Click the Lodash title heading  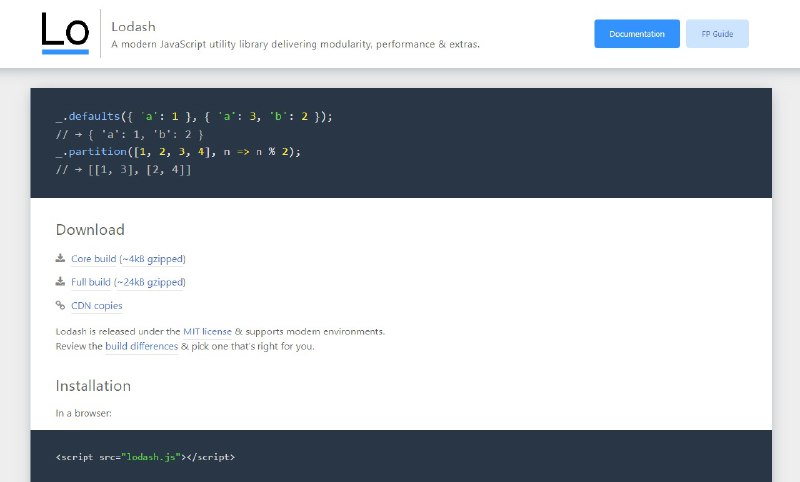133,27
